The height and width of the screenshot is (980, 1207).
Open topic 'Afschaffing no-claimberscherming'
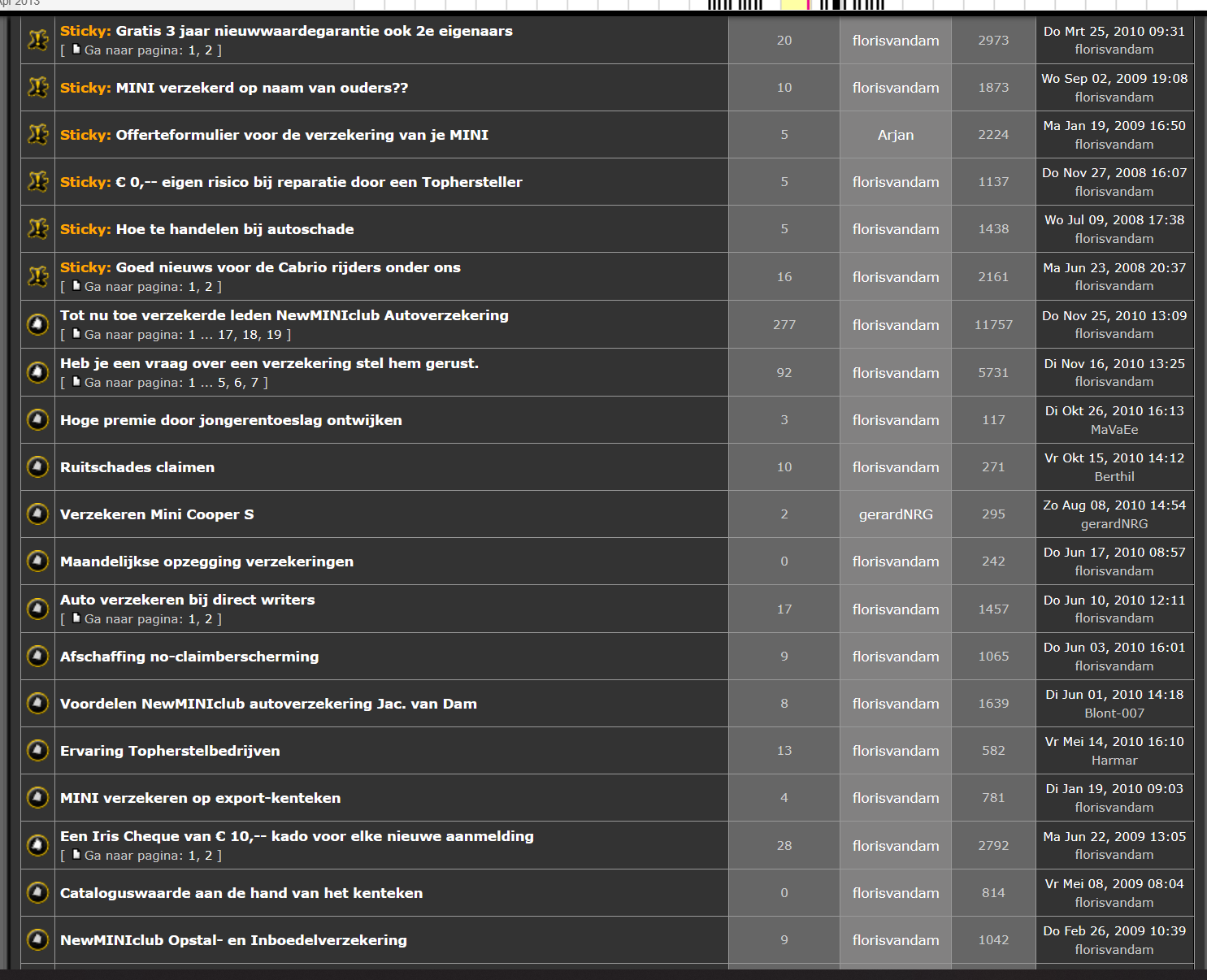(x=189, y=657)
